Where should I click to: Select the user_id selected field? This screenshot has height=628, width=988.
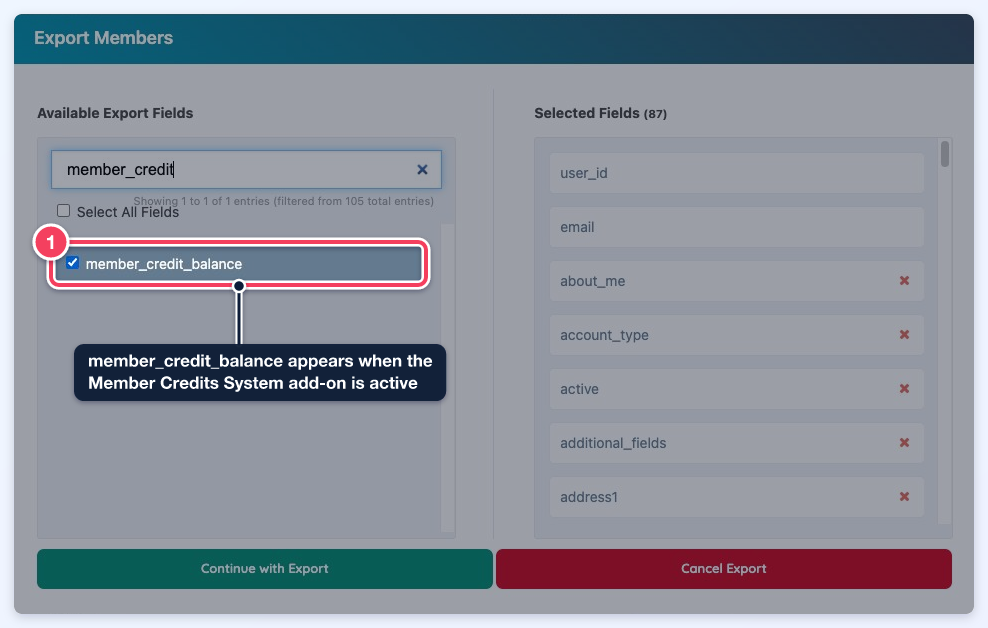[737, 173]
